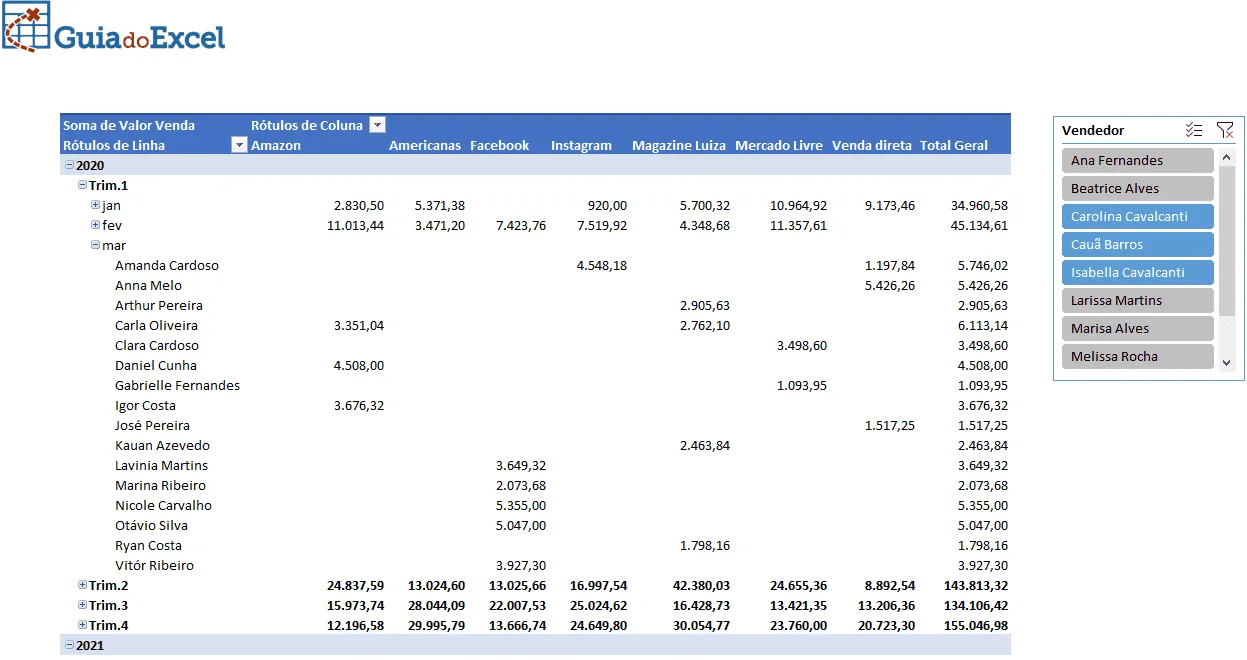Collapse the 2021 year group
This screenshot has height=660, width=1247.
pos(69,645)
